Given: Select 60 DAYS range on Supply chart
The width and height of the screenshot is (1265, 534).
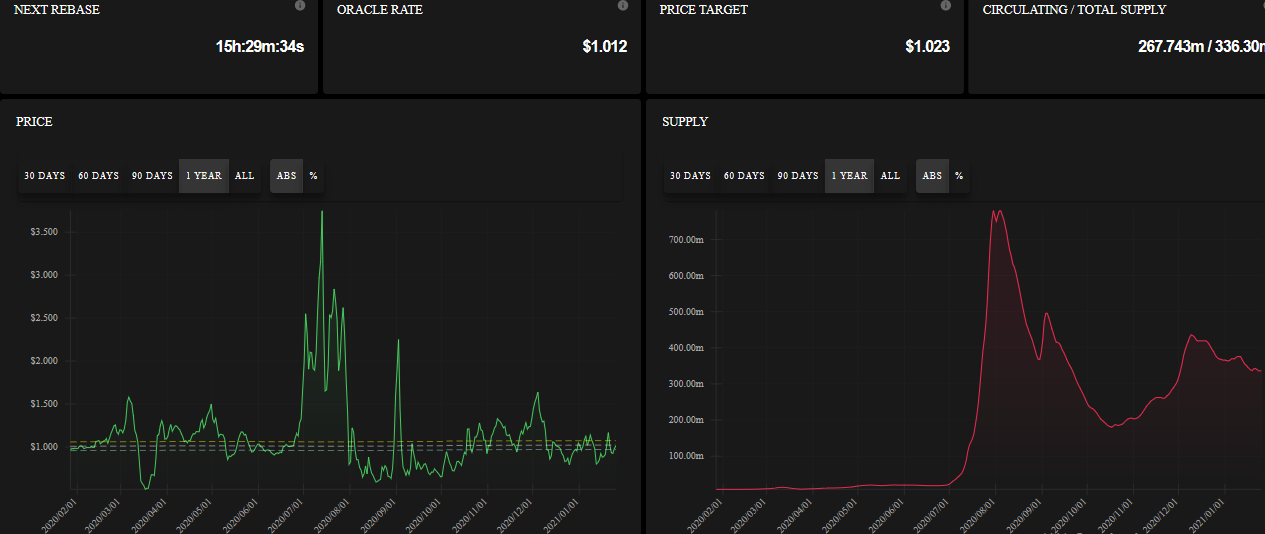Looking at the screenshot, I should (744, 176).
